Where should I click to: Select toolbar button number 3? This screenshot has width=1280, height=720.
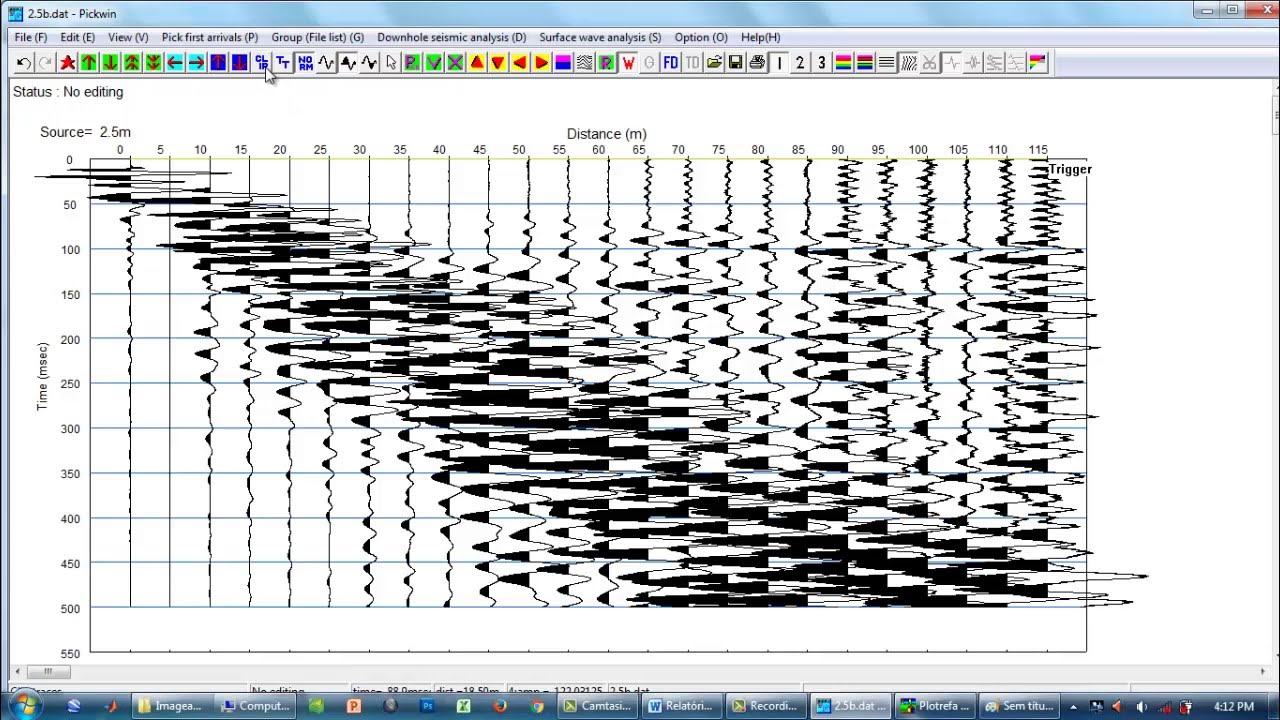pyautogui.click(x=822, y=63)
